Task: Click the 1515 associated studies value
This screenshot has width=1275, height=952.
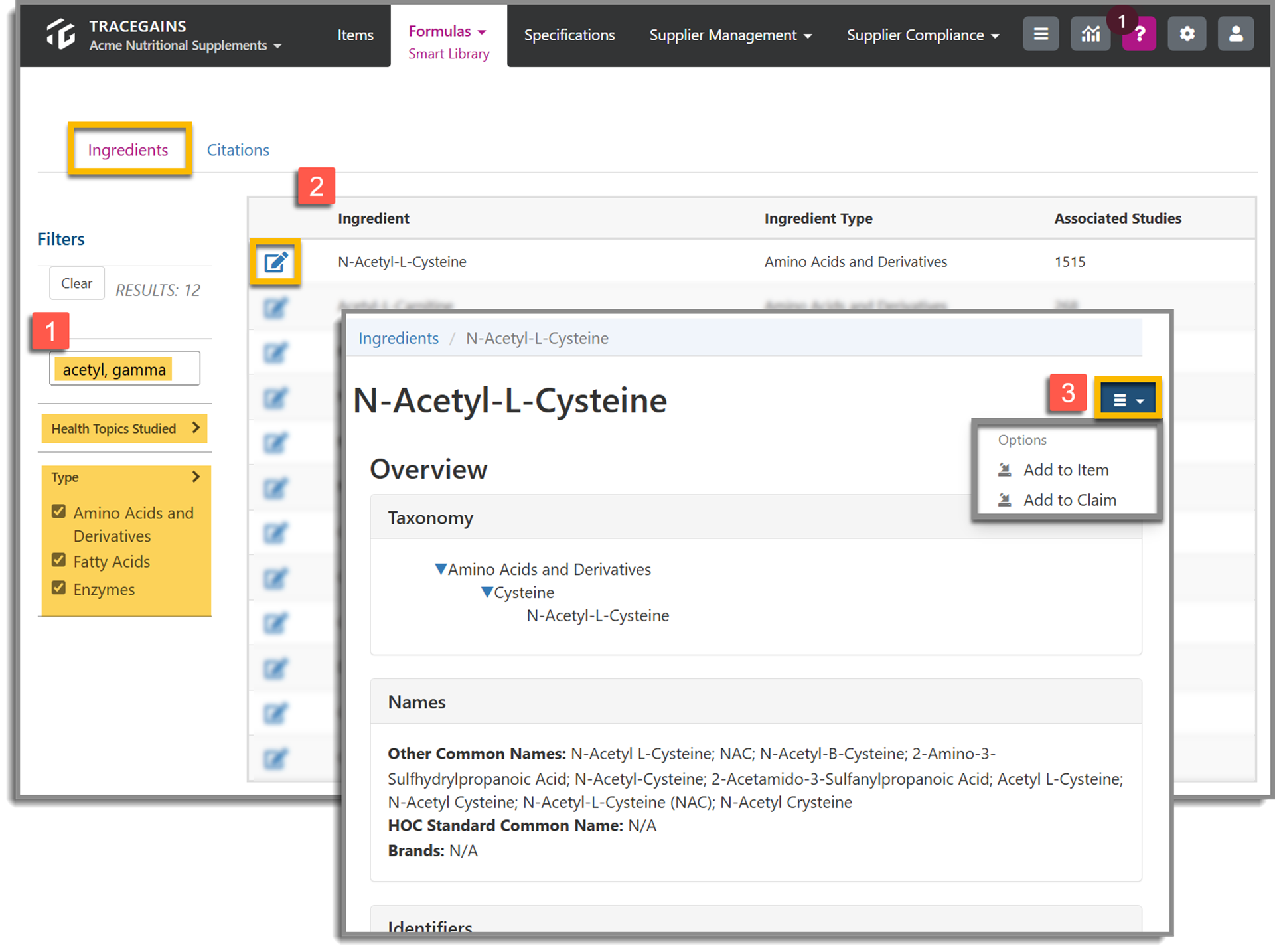Action: coord(1070,262)
